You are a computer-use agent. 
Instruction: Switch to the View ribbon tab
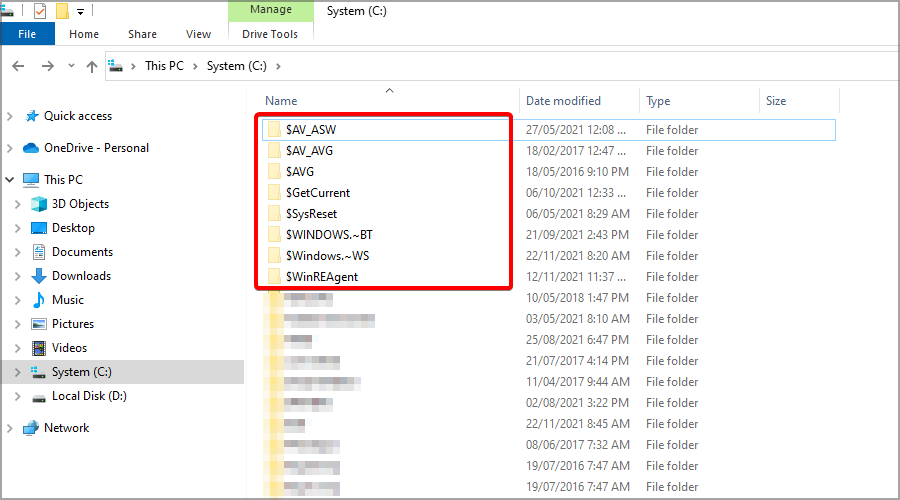199,34
